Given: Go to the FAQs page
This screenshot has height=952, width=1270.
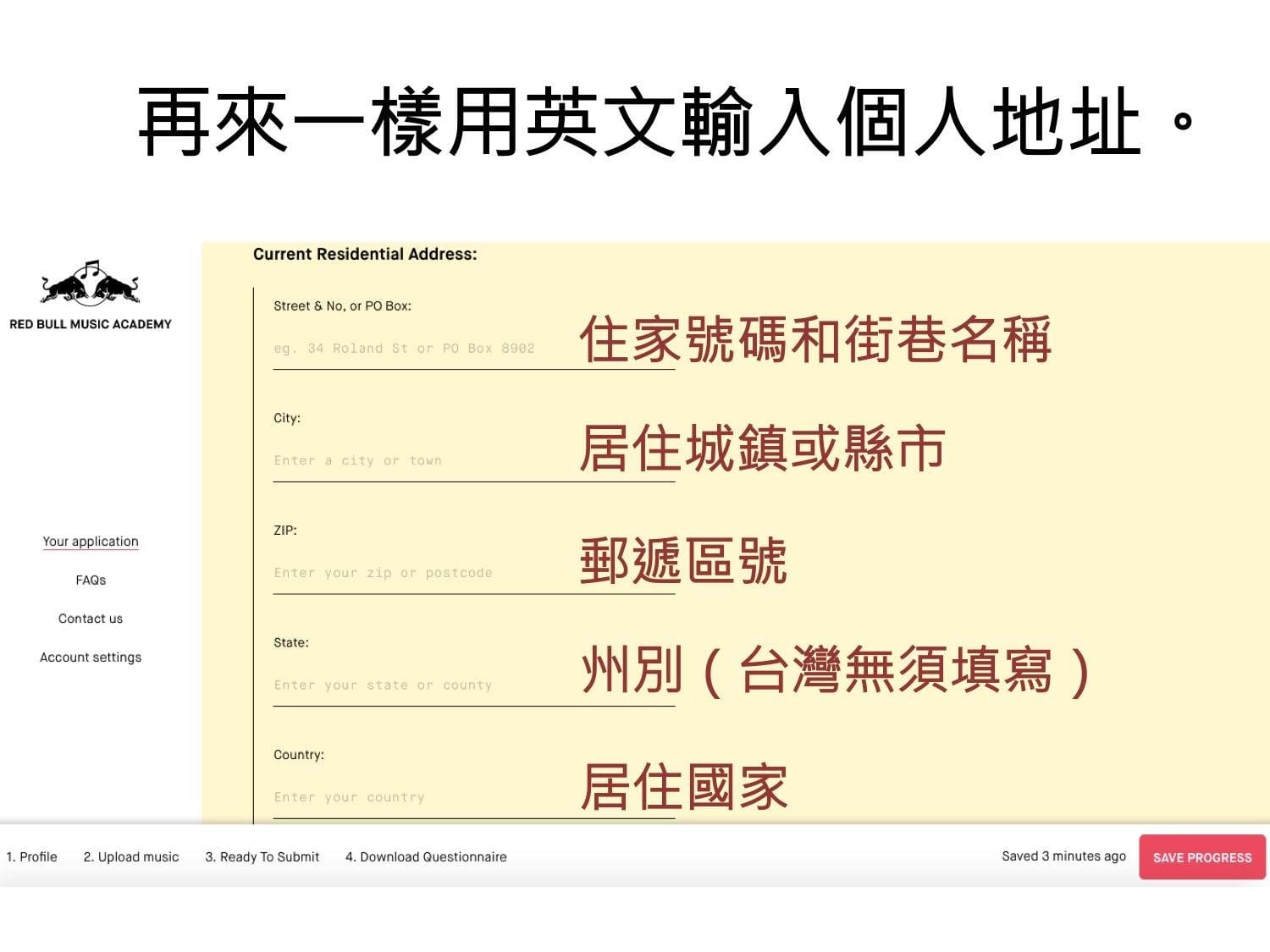Looking at the screenshot, I should (91, 581).
